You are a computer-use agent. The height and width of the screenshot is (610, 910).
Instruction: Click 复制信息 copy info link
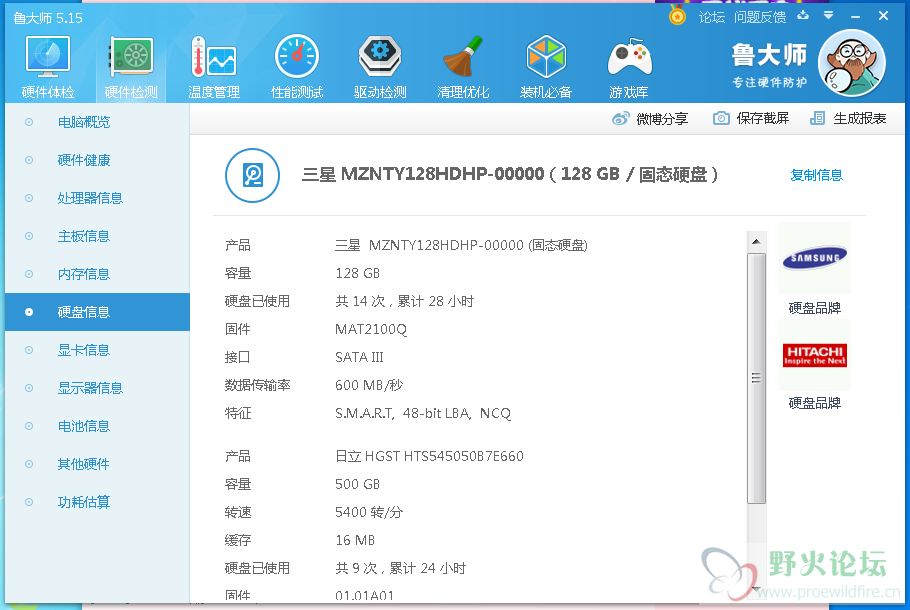coord(816,175)
